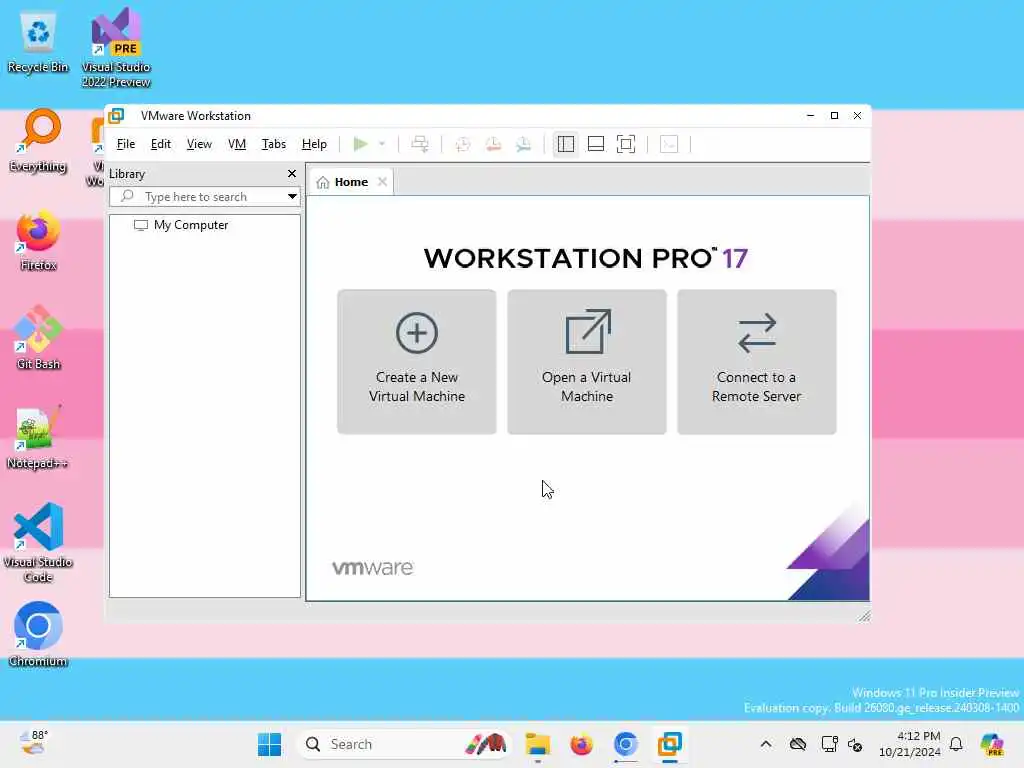
Task: Close the Home tab
Action: point(383,182)
